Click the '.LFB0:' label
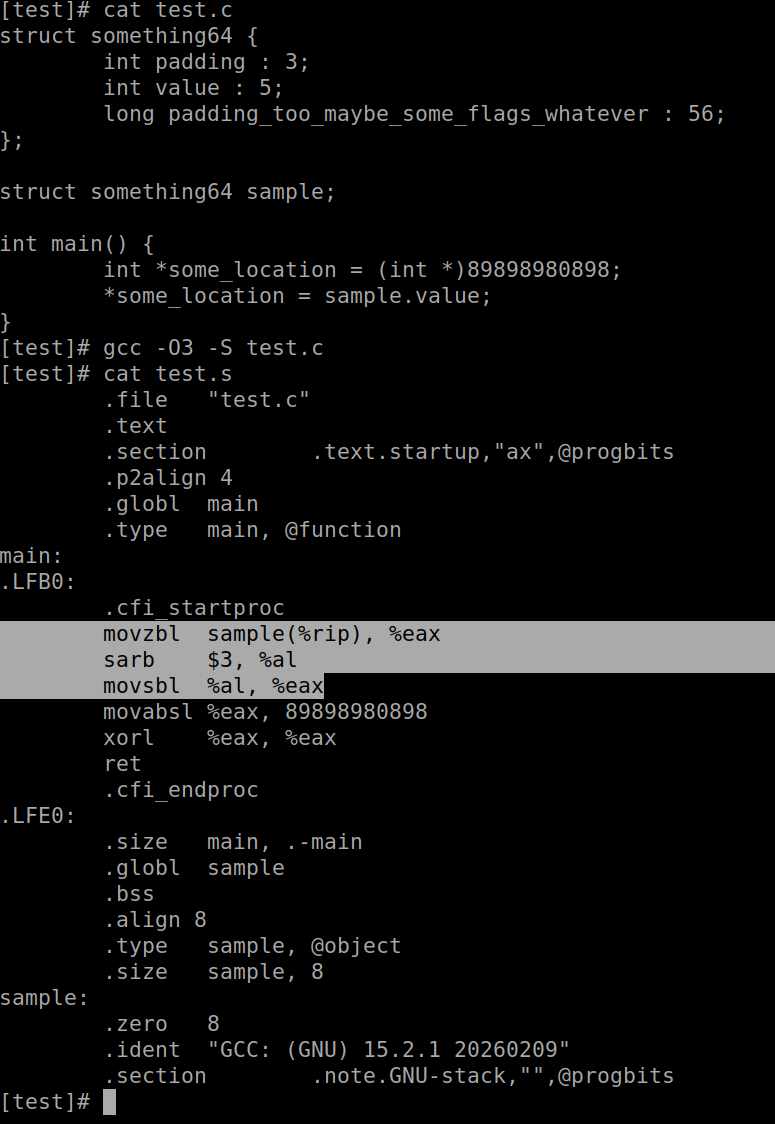775x1124 pixels. point(38,582)
